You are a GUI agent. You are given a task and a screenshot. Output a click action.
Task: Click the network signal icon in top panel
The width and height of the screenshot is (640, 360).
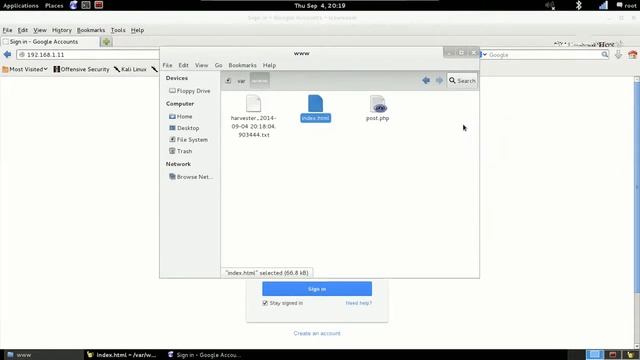603,5
